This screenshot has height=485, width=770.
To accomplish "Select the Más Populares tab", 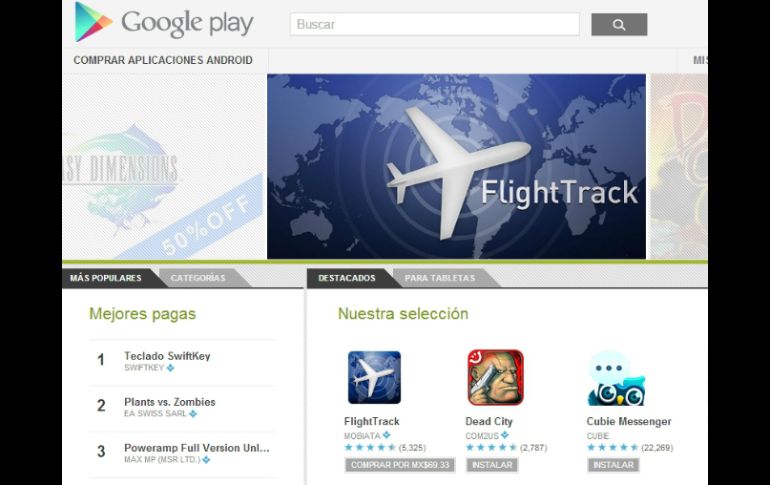I will 106,278.
